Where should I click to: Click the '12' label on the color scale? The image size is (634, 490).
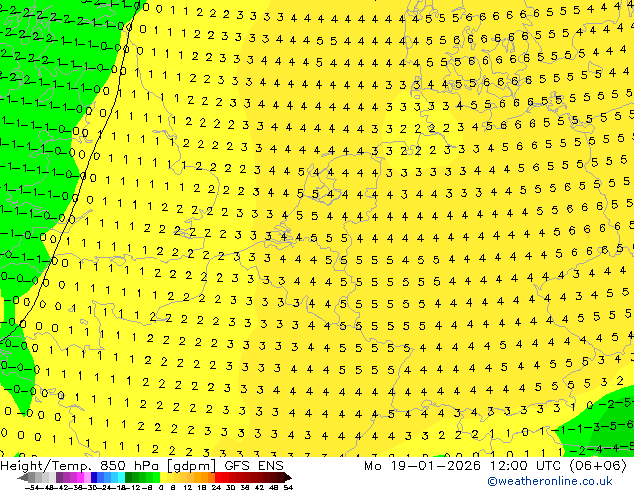tap(188, 487)
